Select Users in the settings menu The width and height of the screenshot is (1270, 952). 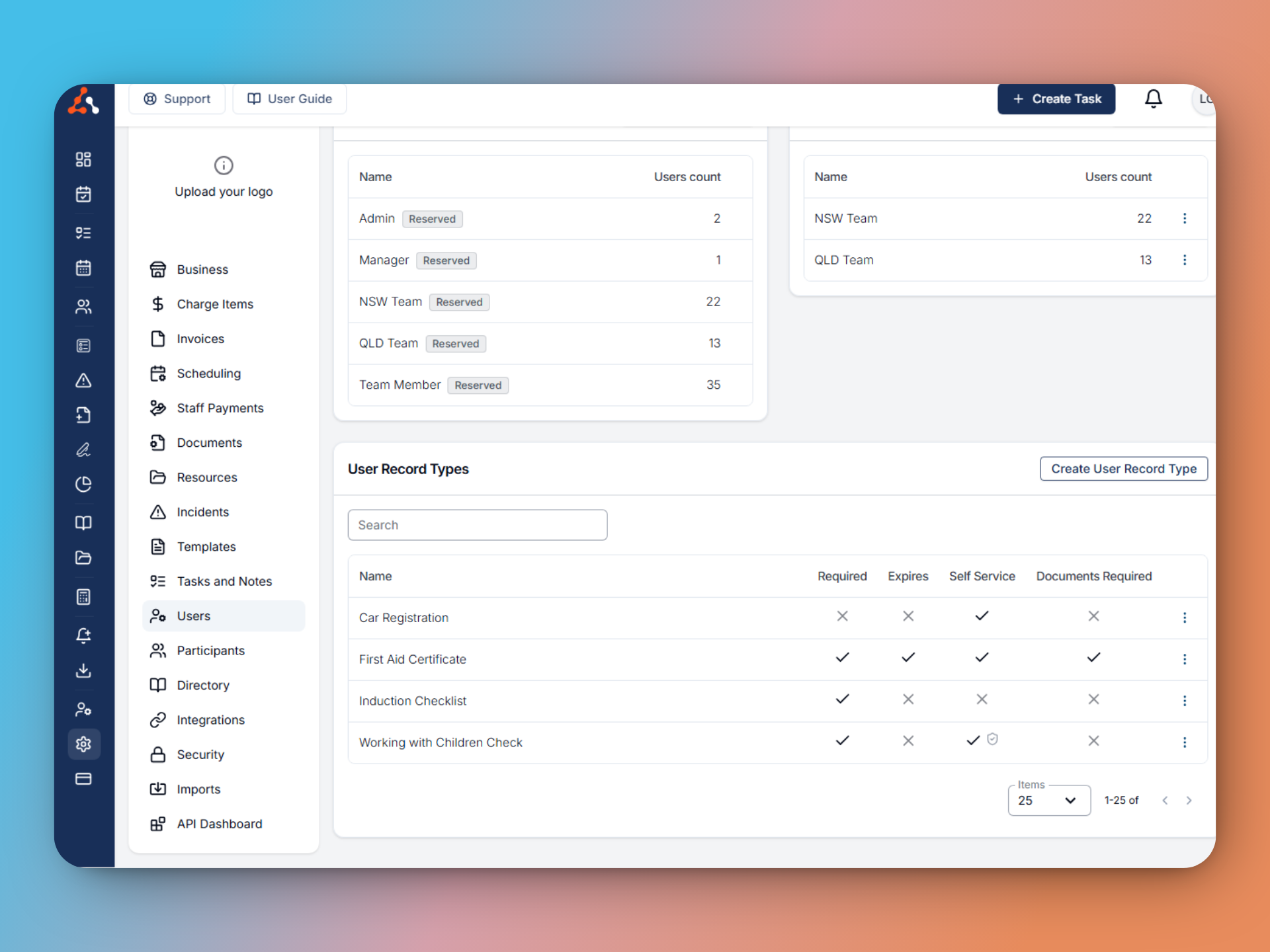pos(193,615)
